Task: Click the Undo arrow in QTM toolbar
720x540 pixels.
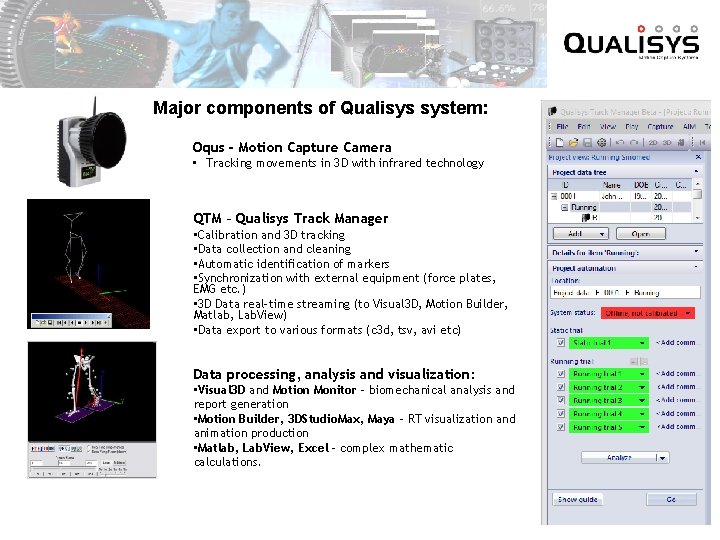Action: tap(619, 143)
